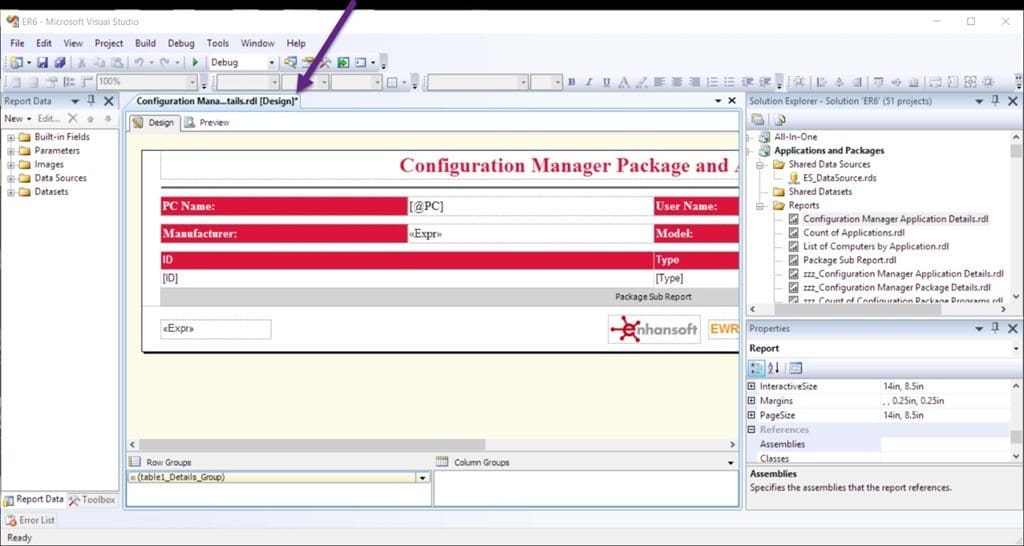
Task: Click the Redo arrow icon
Action: pos(165,63)
